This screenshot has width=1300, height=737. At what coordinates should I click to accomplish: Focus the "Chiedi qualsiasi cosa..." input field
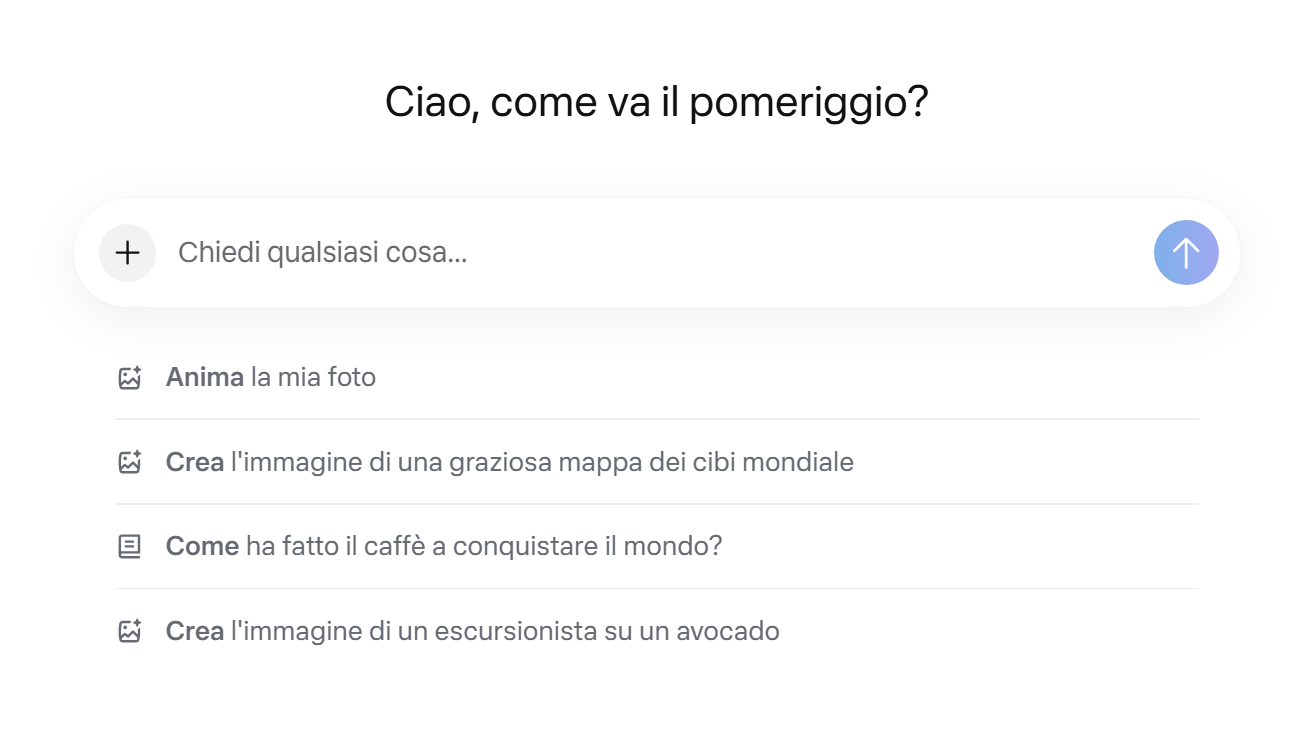(x=650, y=253)
